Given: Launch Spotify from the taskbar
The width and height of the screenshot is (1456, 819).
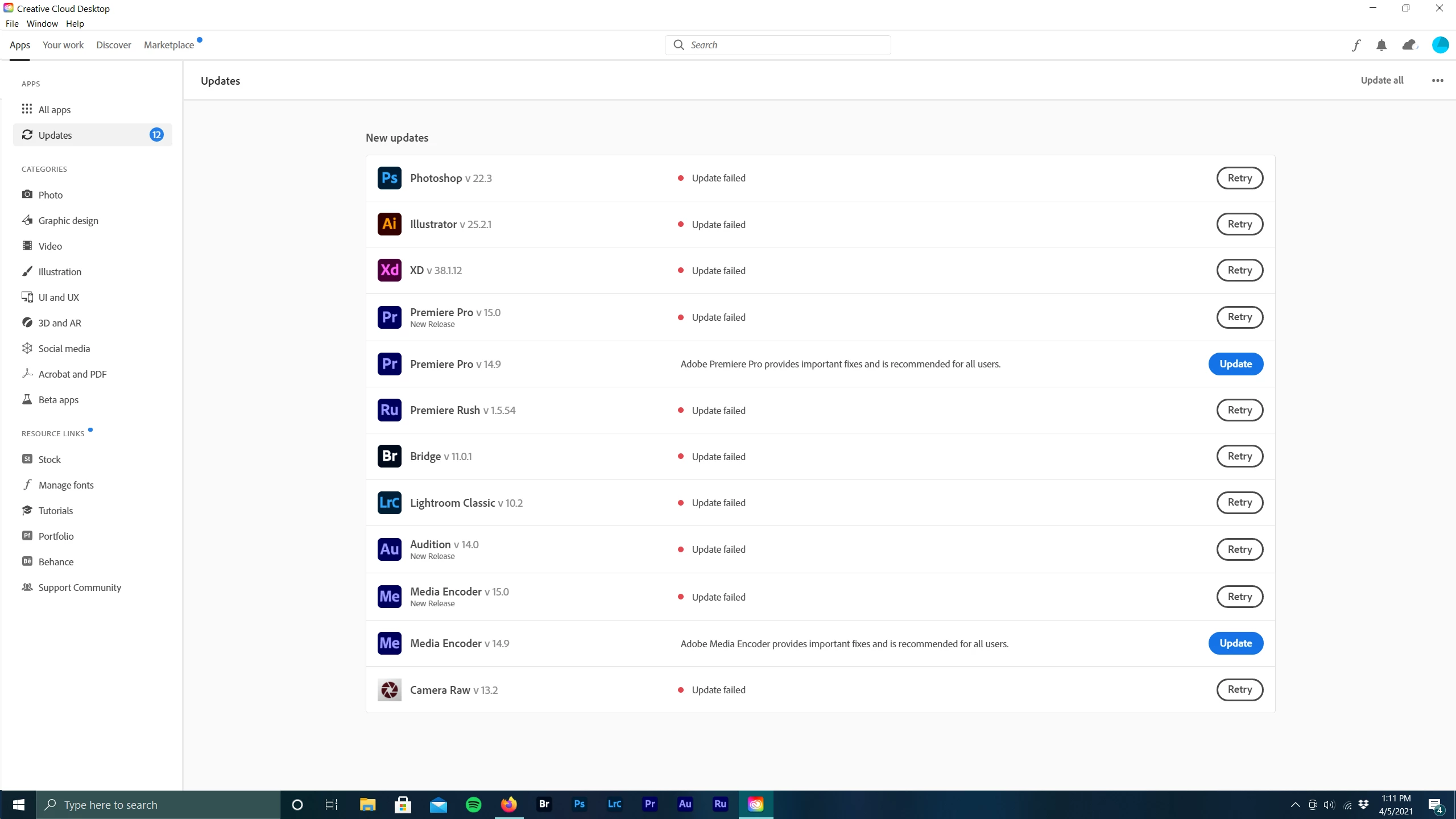Looking at the screenshot, I should coord(473,804).
